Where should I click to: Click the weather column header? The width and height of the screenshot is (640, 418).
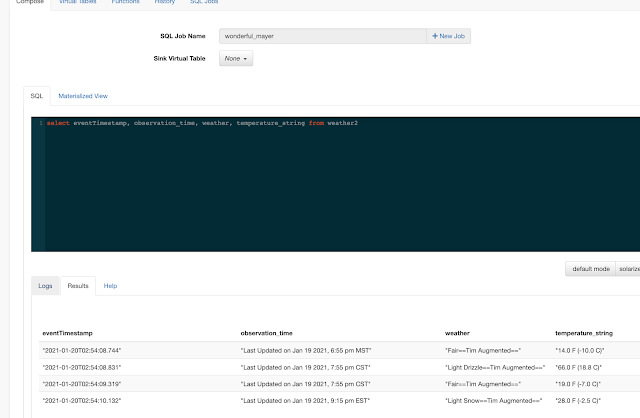[457, 332]
